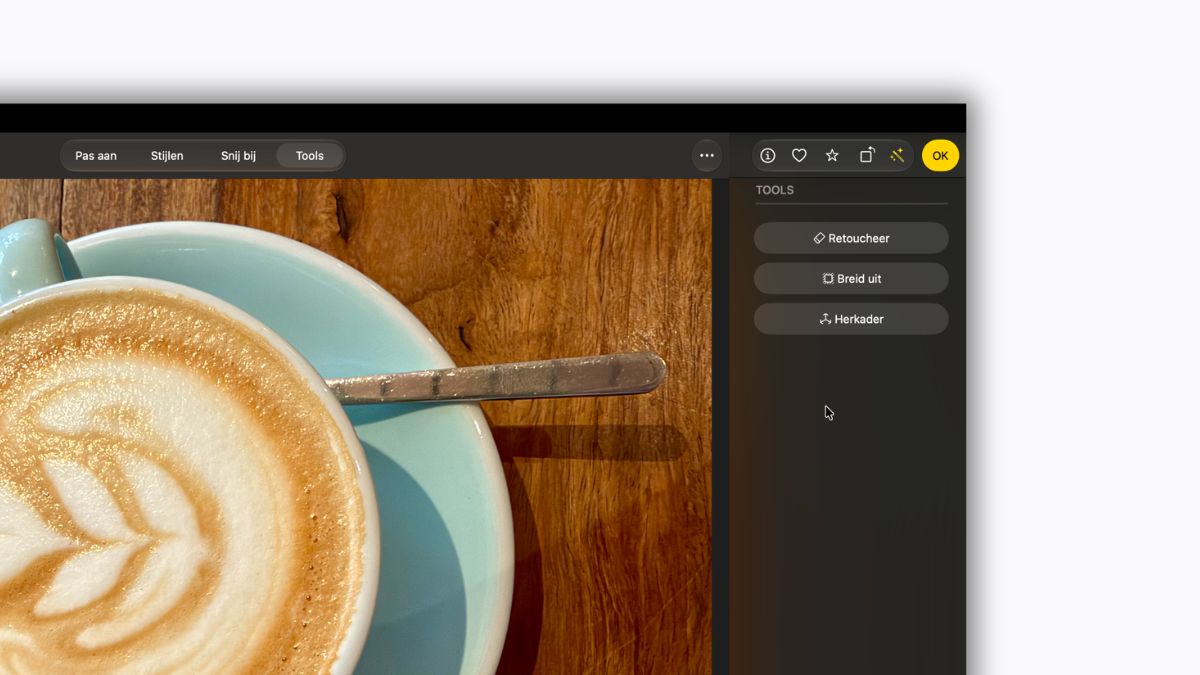The width and height of the screenshot is (1200, 675).
Task: Apply auto enhance with the magic wand
Action: (x=897, y=156)
